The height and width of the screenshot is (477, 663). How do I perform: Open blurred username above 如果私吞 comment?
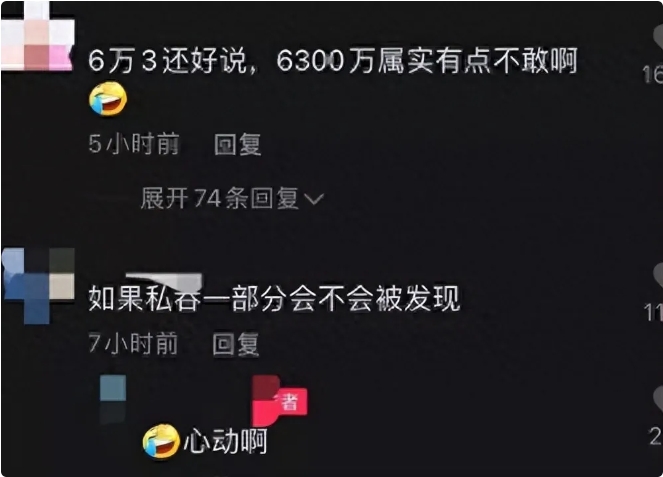(x=164, y=280)
